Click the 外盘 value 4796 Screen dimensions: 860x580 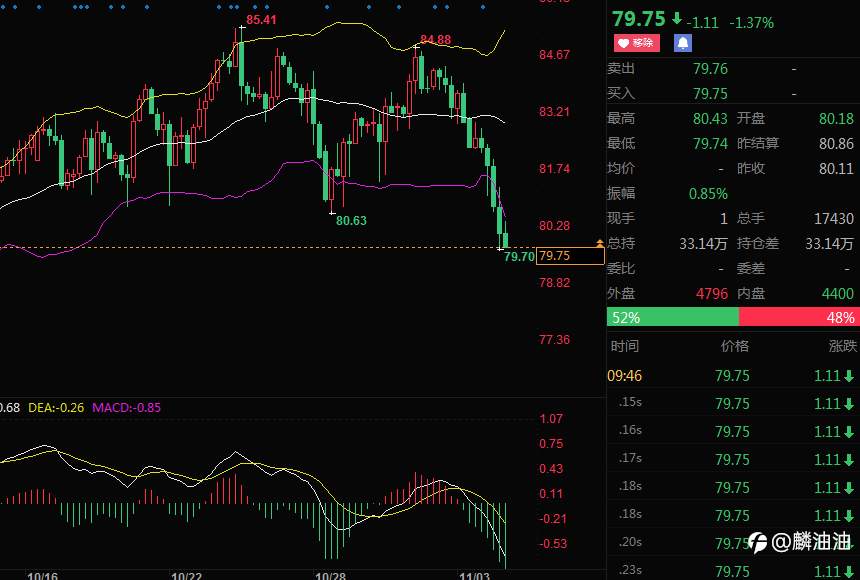(712, 294)
